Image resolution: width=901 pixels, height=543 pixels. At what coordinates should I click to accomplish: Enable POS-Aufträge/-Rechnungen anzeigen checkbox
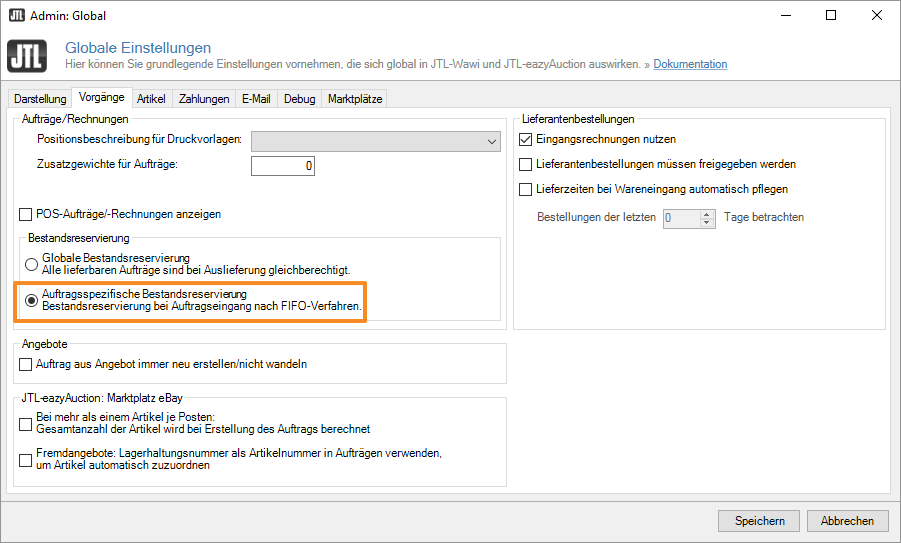click(x=27, y=214)
